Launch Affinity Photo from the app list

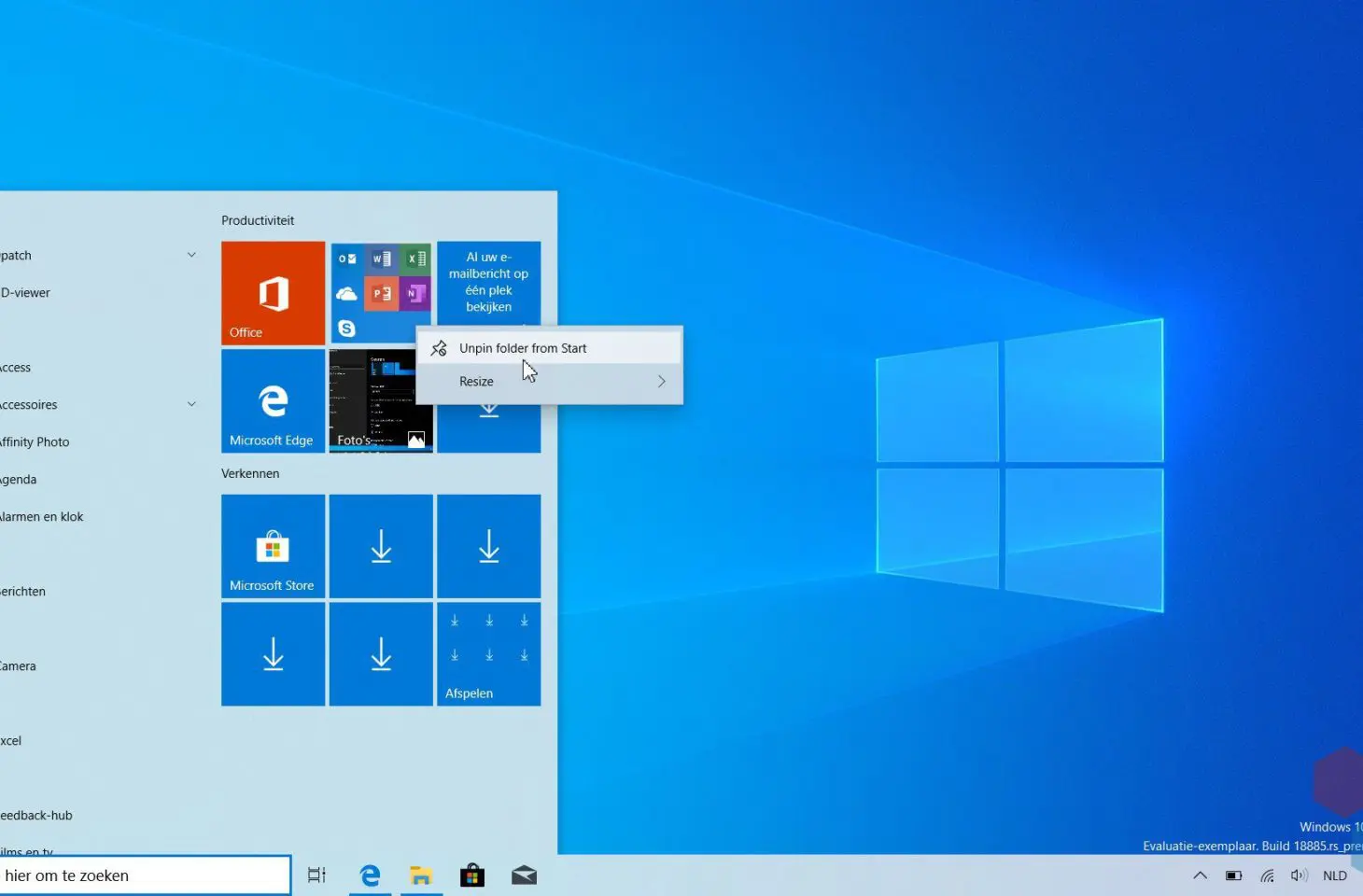point(36,441)
